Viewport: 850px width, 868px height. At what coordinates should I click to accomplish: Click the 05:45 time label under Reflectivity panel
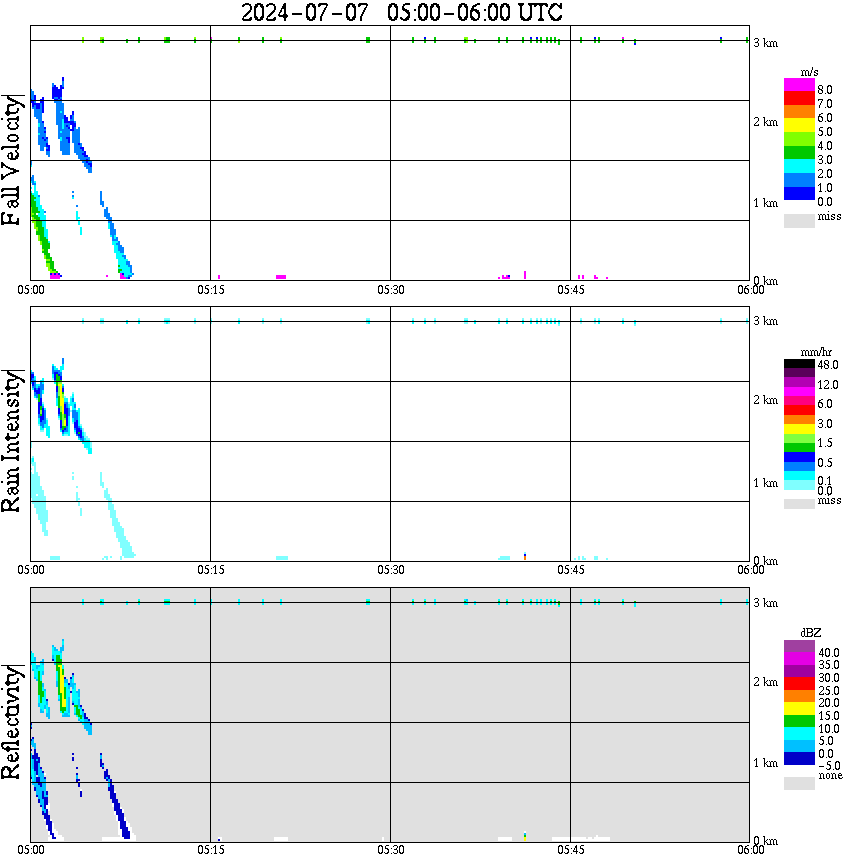pos(570,850)
